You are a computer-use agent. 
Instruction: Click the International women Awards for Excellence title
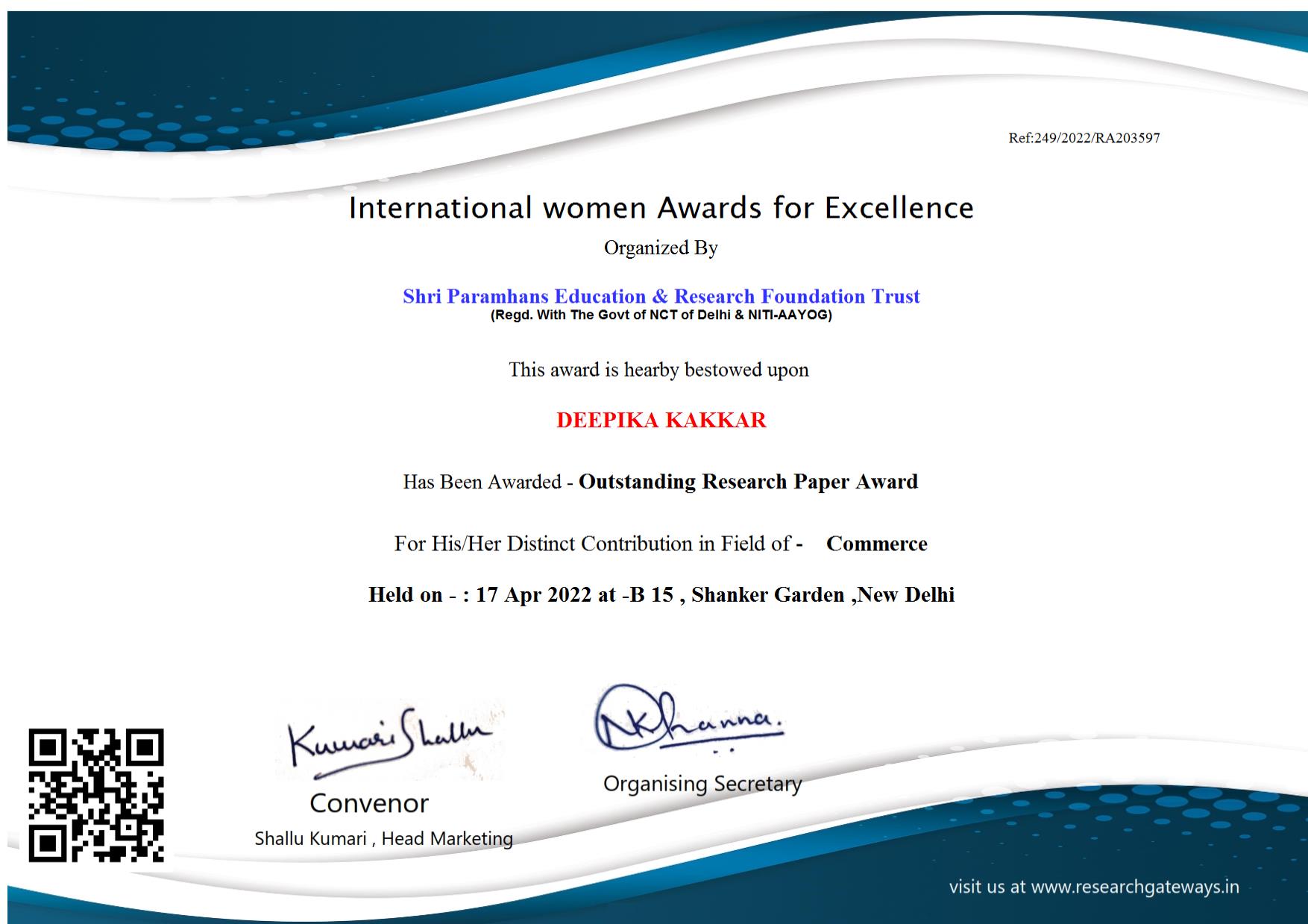pos(661,208)
